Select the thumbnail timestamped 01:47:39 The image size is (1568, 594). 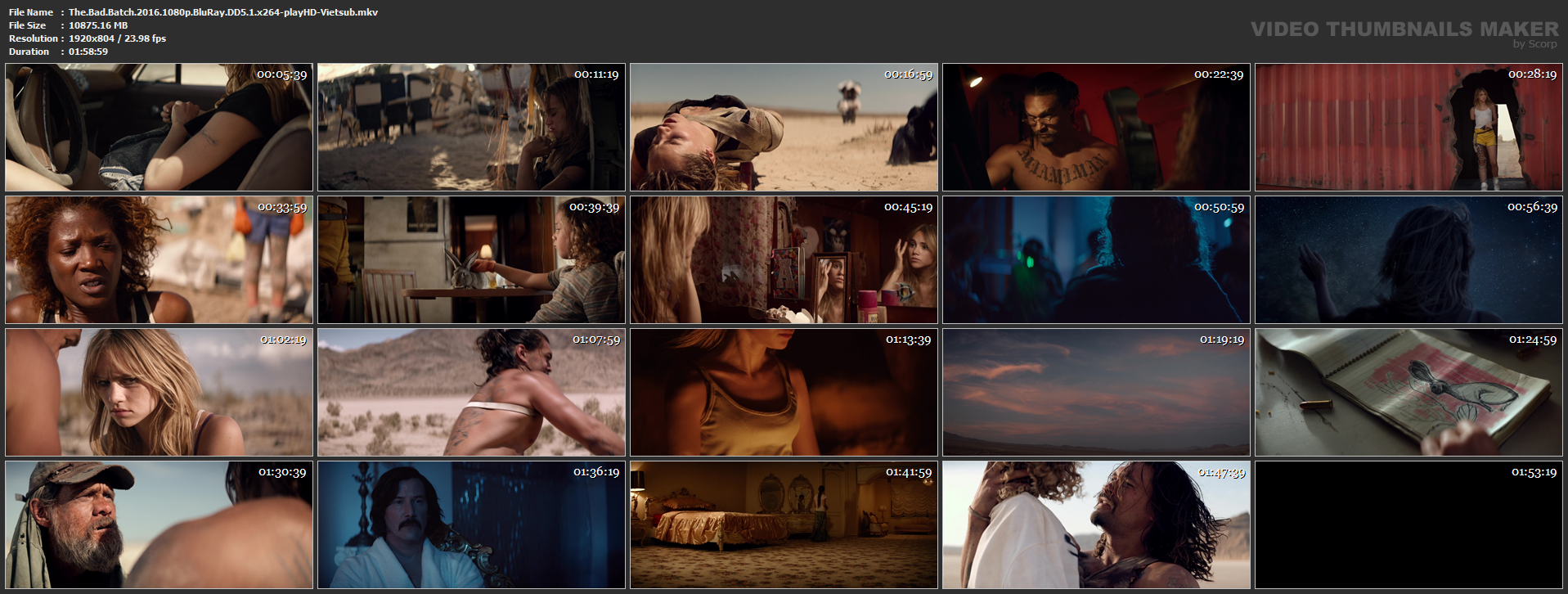(x=1096, y=525)
